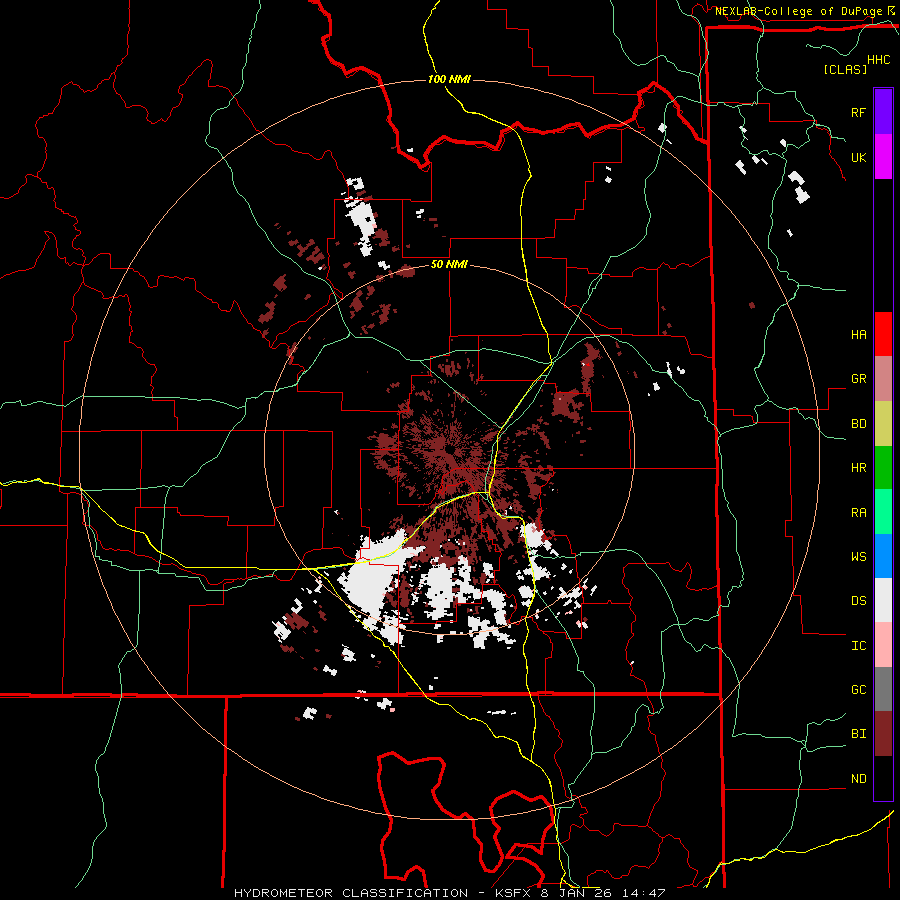Click the ND legend label

[x=858, y=779]
